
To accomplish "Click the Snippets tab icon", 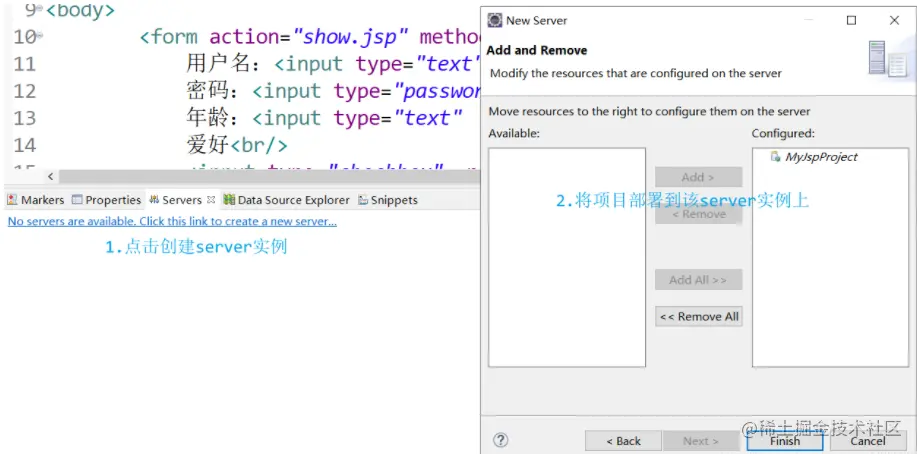I will coord(363,200).
